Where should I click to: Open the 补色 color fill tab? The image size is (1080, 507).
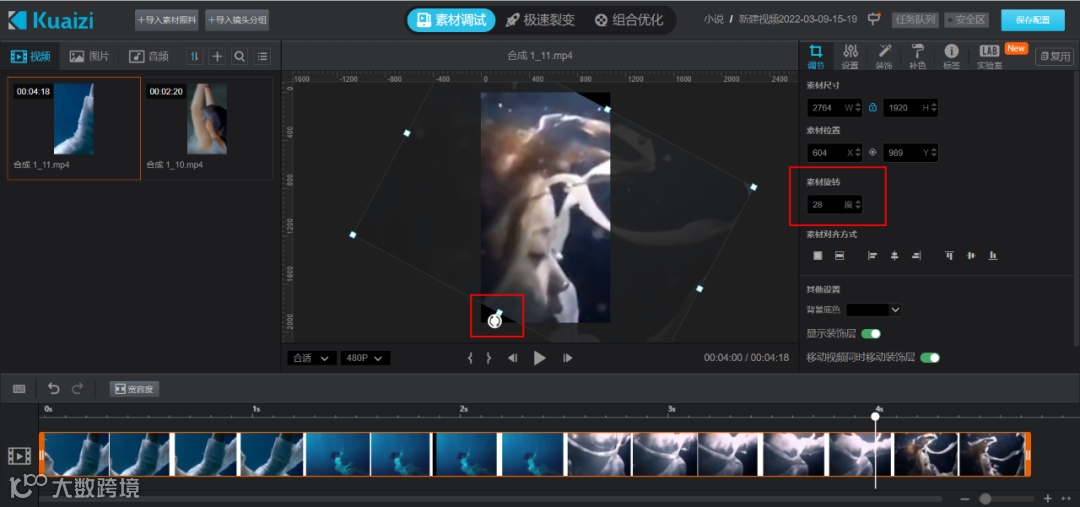917,57
